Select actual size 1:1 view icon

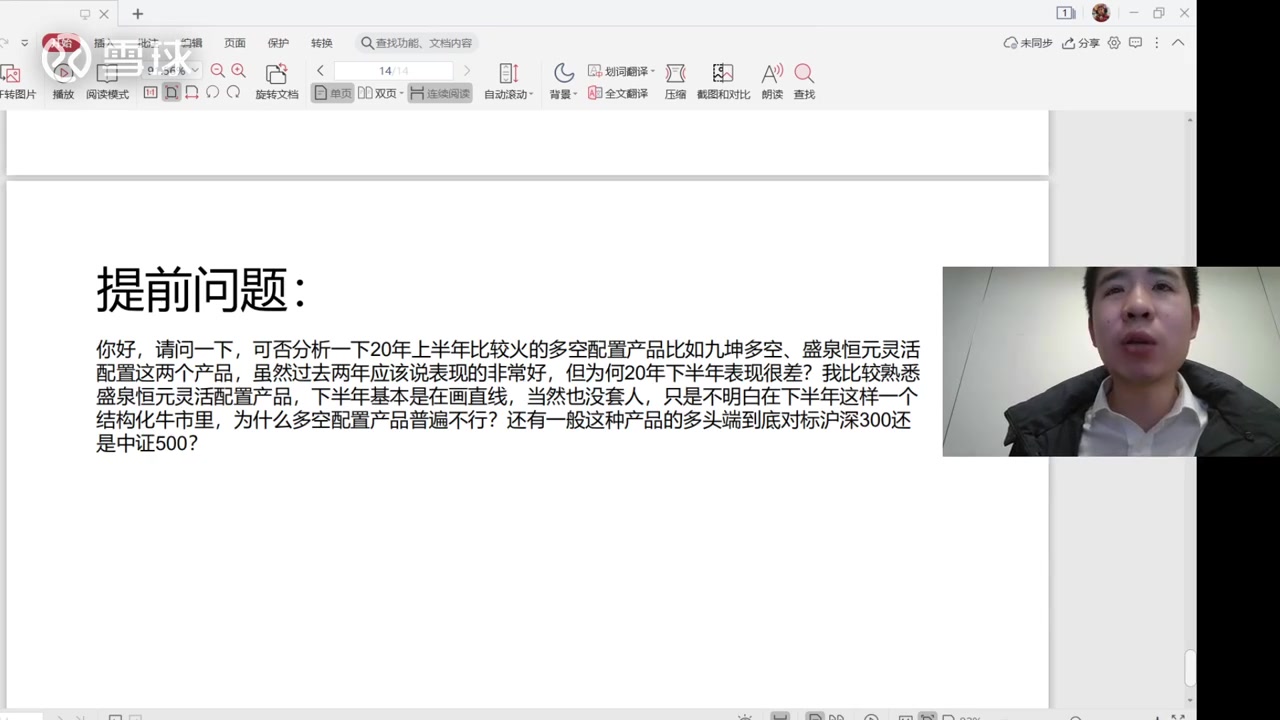click(151, 93)
